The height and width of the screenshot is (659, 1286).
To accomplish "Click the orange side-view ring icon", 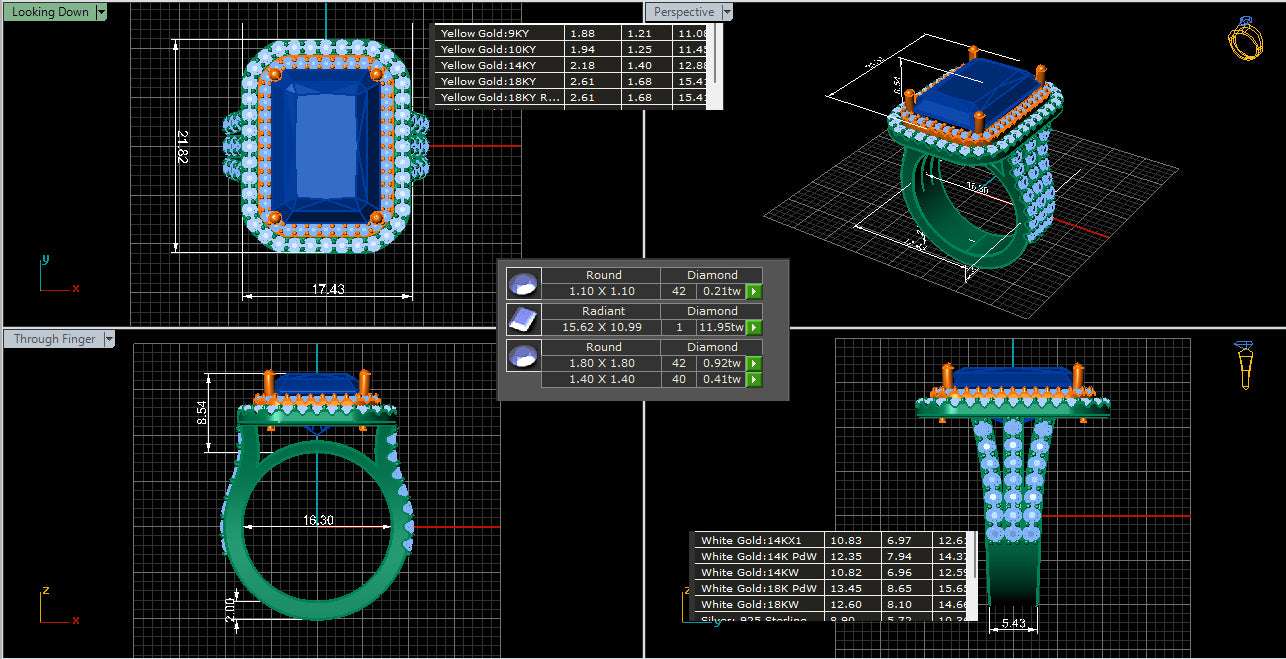I will click(x=1245, y=365).
